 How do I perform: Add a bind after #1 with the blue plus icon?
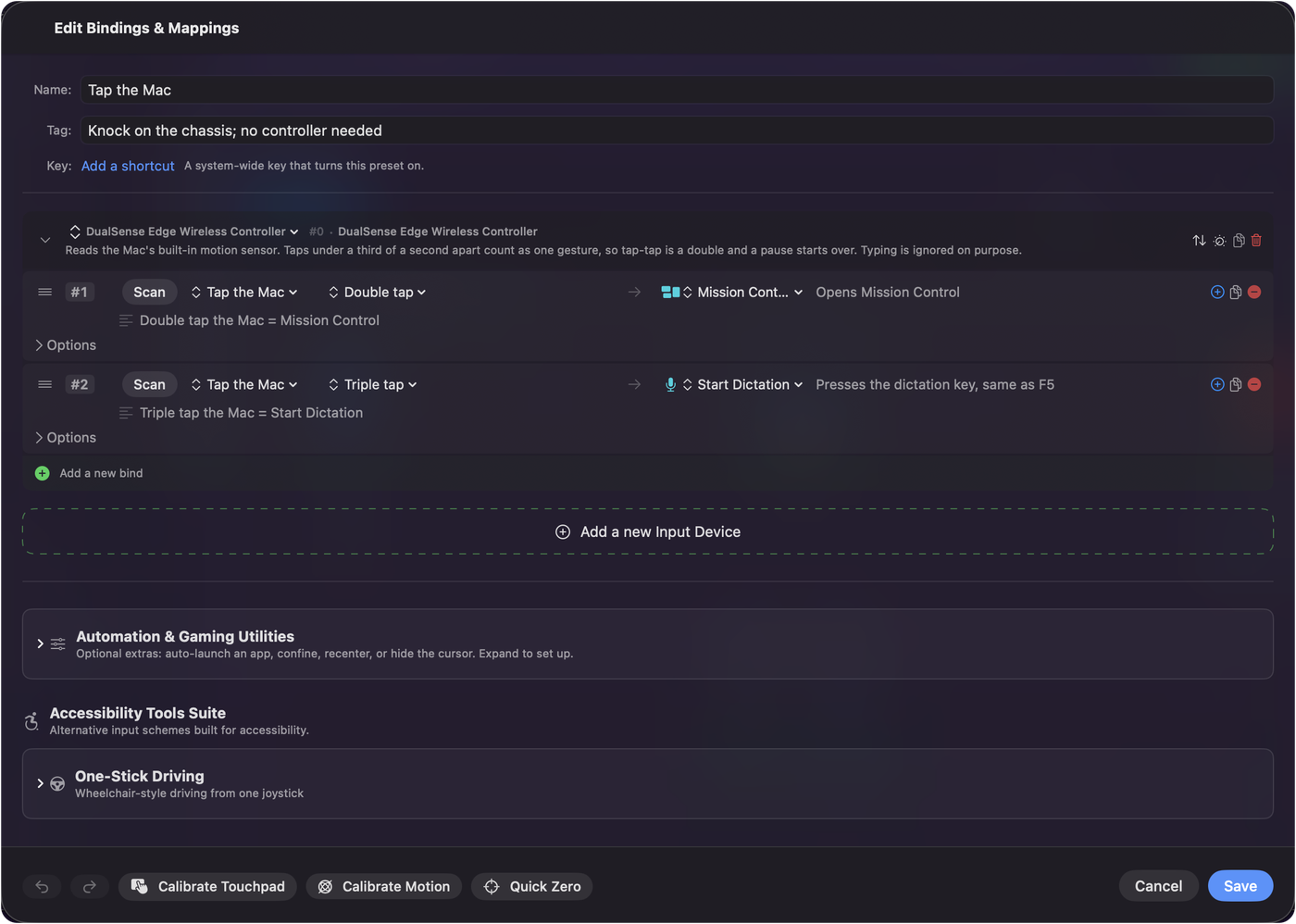tap(1217, 292)
